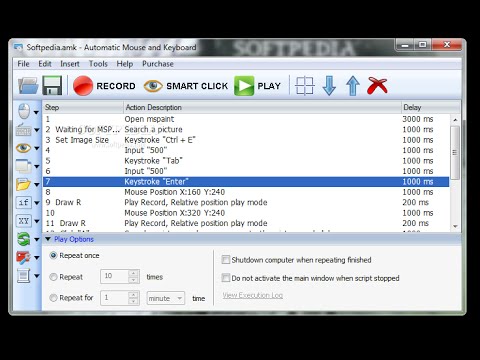Select sidebar eye smart click icon
The width and height of the screenshot is (480, 360).
point(24,148)
